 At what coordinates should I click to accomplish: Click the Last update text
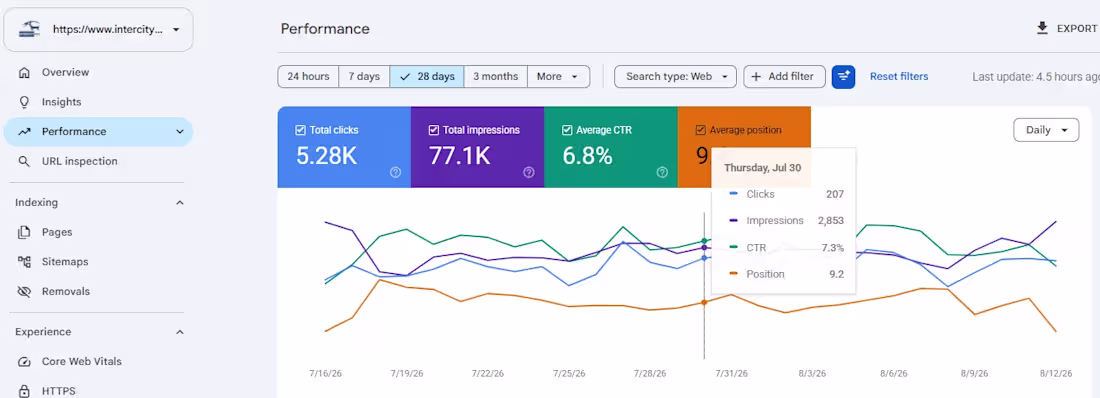click(1035, 77)
